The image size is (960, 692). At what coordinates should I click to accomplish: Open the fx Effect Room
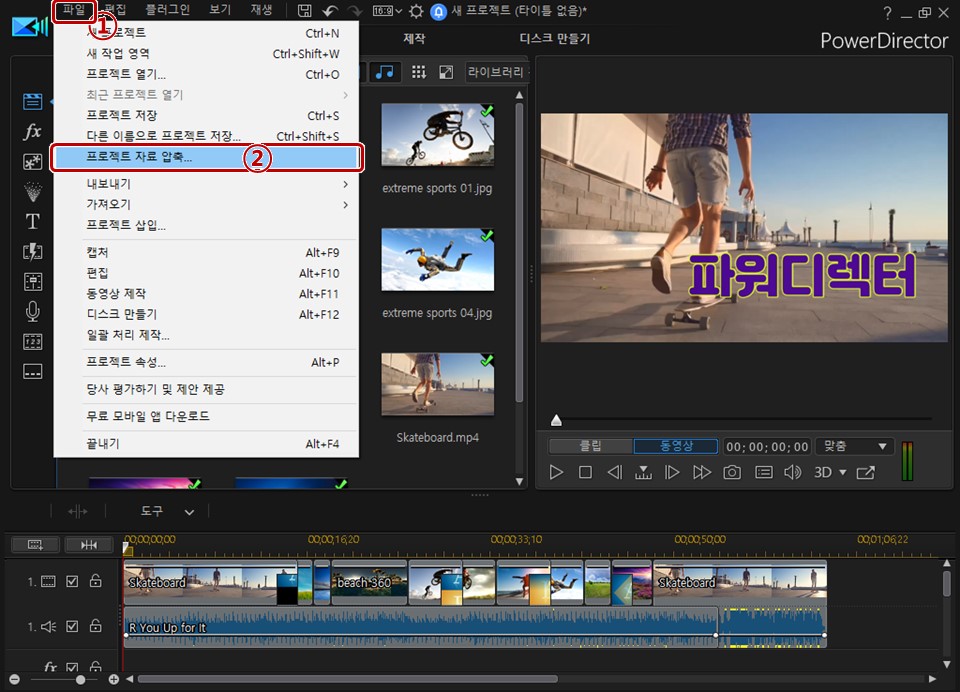tap(32, 131)
